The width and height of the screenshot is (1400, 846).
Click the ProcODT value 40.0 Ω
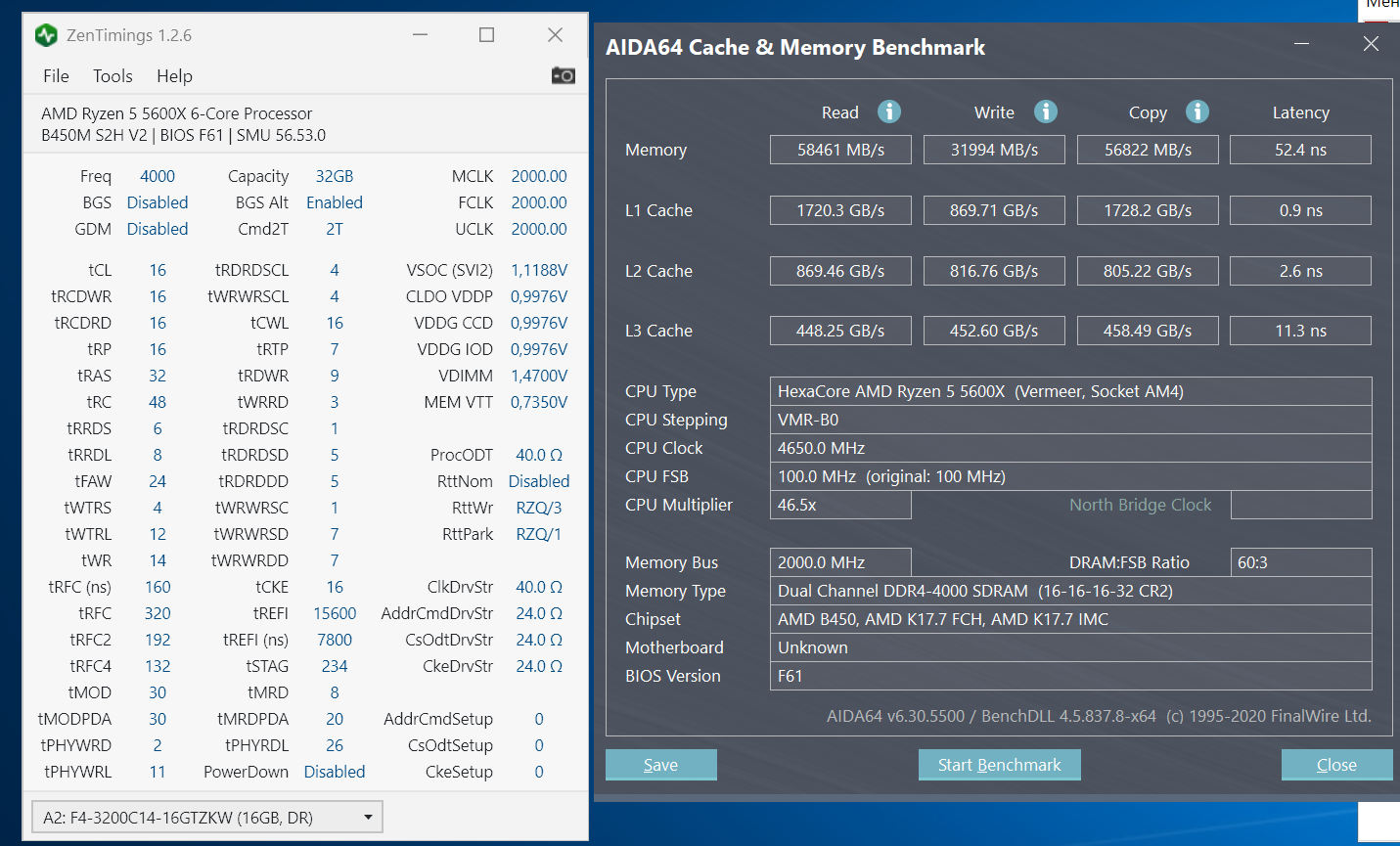[x=539, y=455]
